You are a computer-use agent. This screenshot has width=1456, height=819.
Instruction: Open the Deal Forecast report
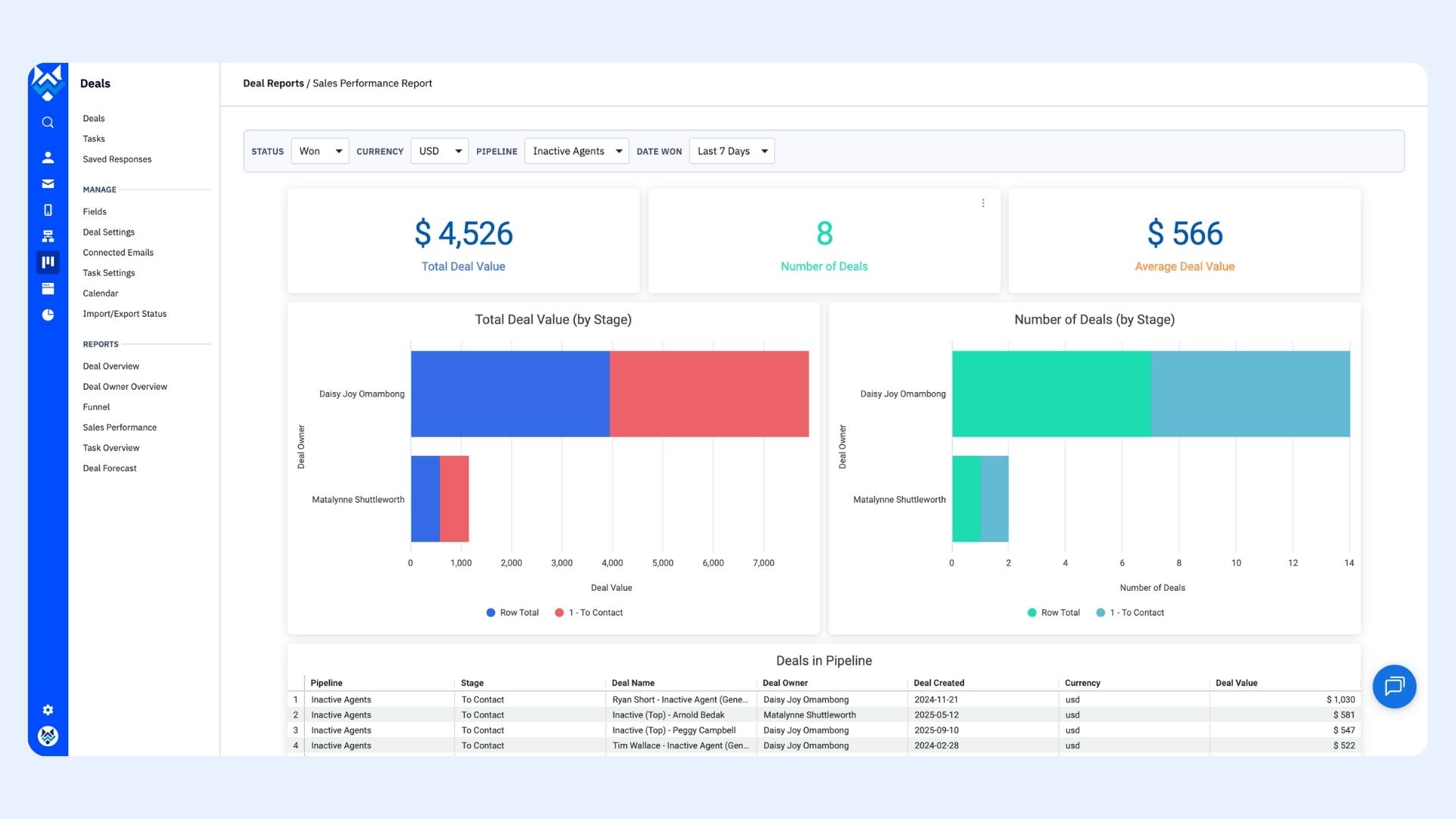point(109,468)
